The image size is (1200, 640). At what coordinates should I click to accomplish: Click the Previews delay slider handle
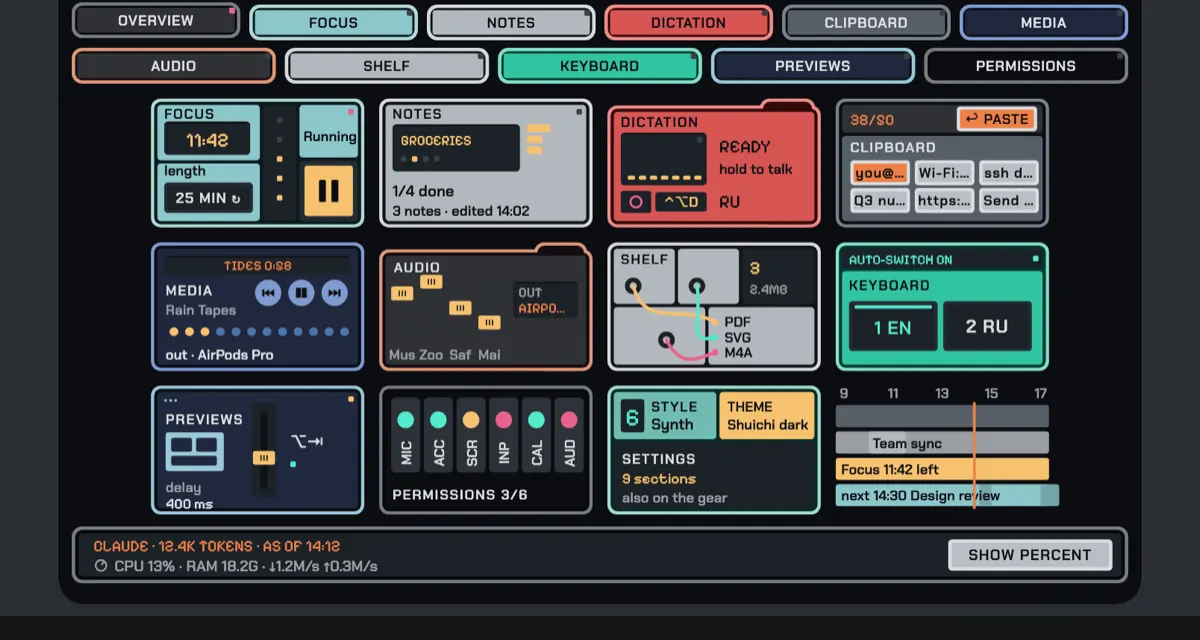coord(263,457)
